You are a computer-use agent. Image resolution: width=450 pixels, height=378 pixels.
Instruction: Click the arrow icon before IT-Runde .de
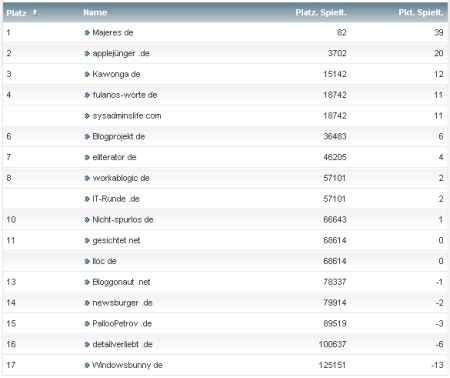coord(87,199)
